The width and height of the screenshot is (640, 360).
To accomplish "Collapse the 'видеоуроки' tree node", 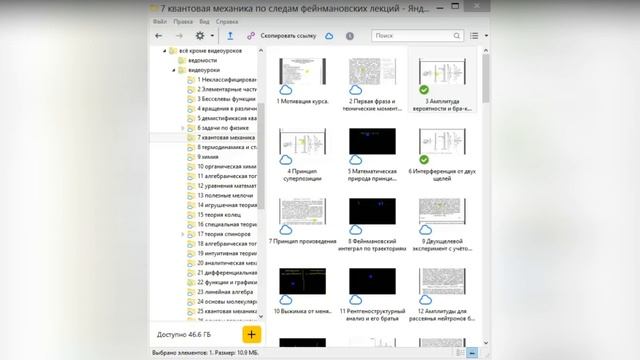I will pos(173,70).
